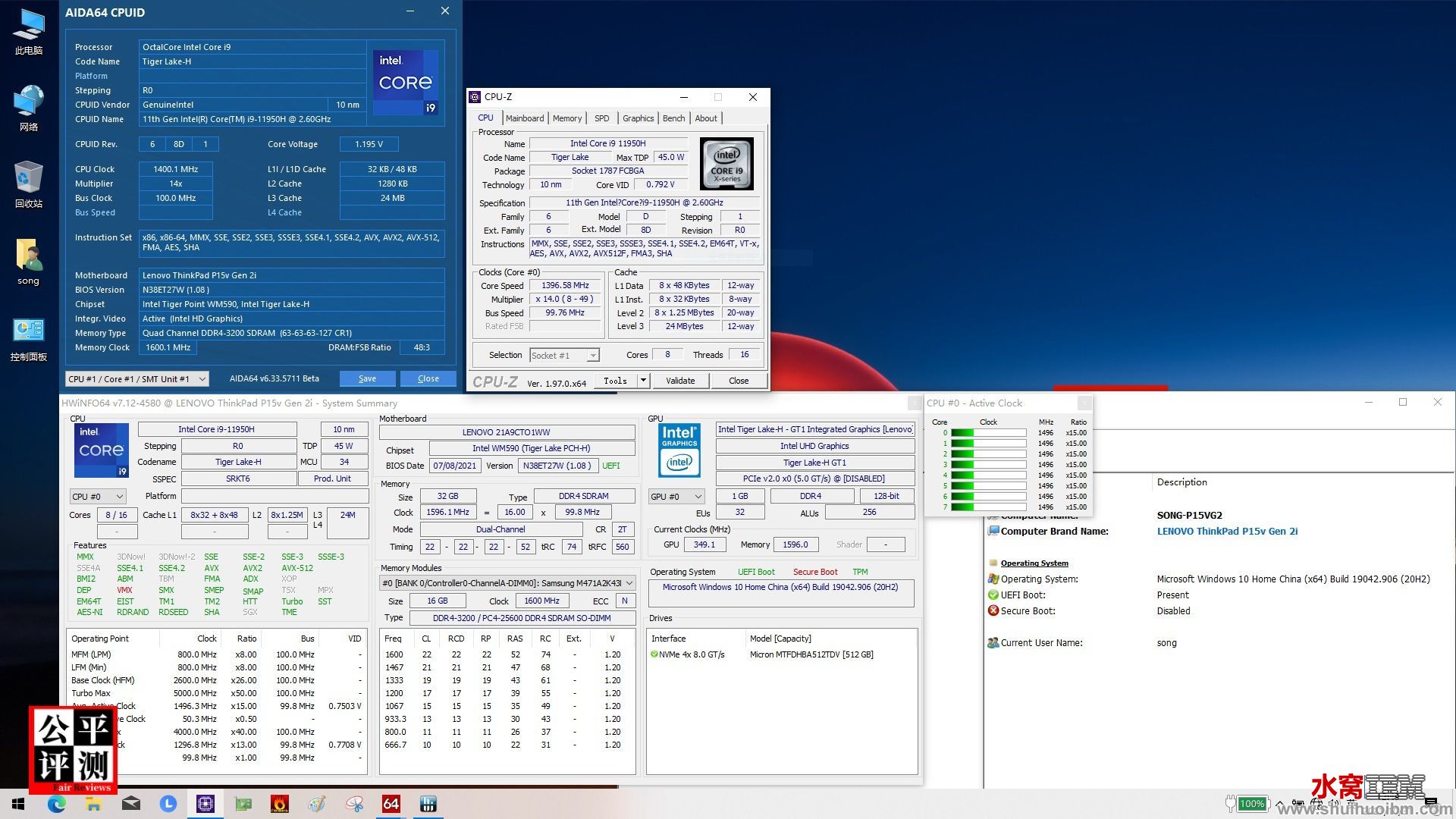Open the Bench tab in CPU-Z
Image resolution: width=1456 pixels, height=819 pixels.
pos(673,118)
